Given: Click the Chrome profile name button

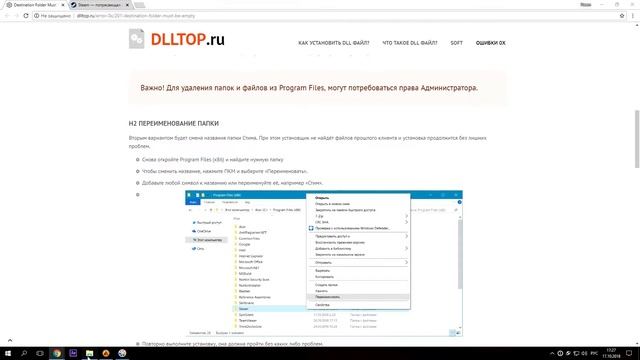Looking at the screenshot, I should tap(586, 4).
